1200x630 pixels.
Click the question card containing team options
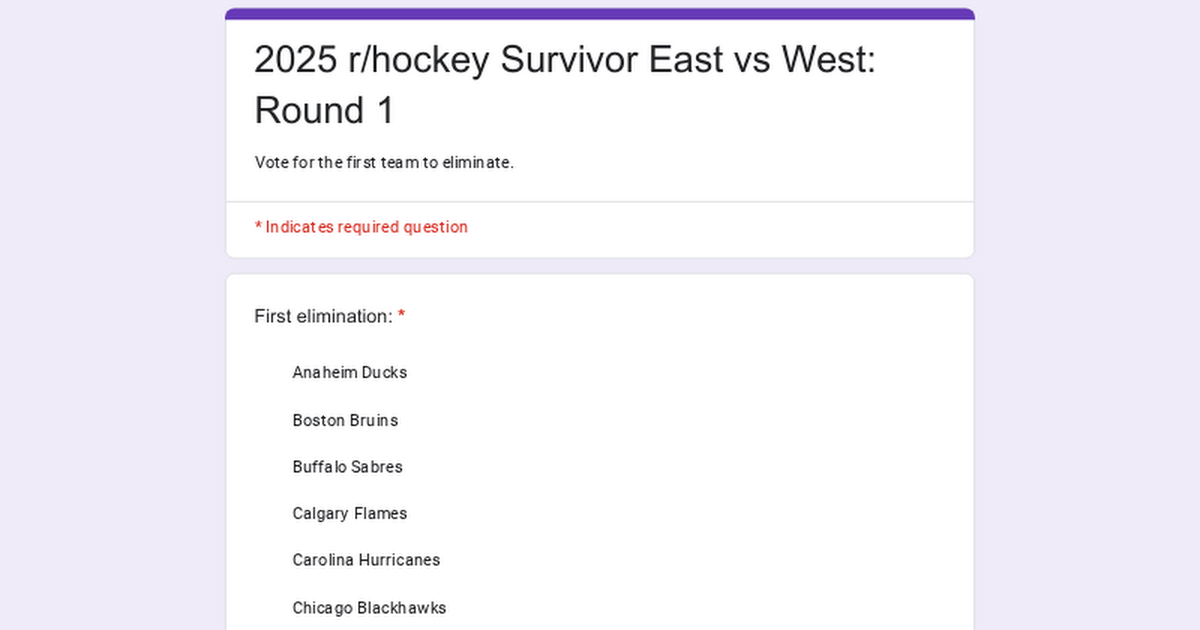coord(599,450)
